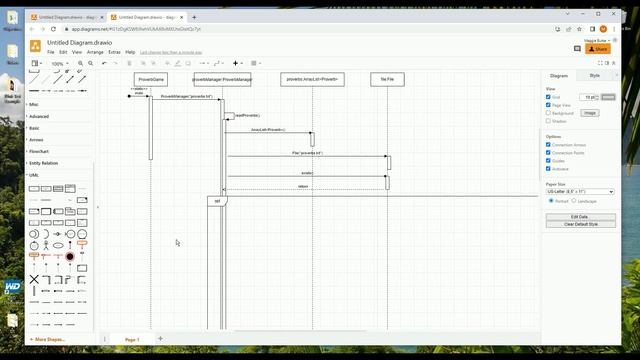Collapse the panel with the caret icon

tap(613, 63)
